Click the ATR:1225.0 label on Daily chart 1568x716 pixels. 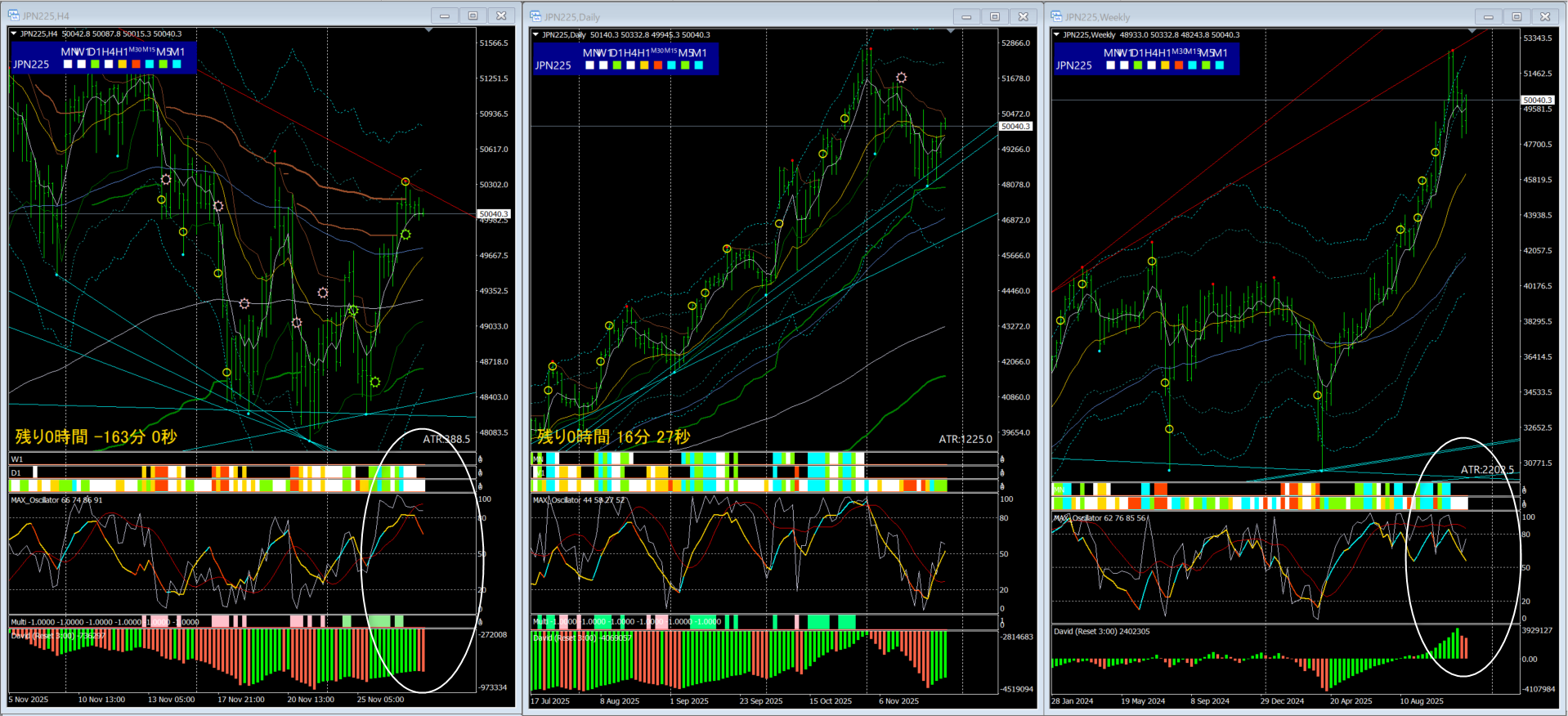coord(965,439)
